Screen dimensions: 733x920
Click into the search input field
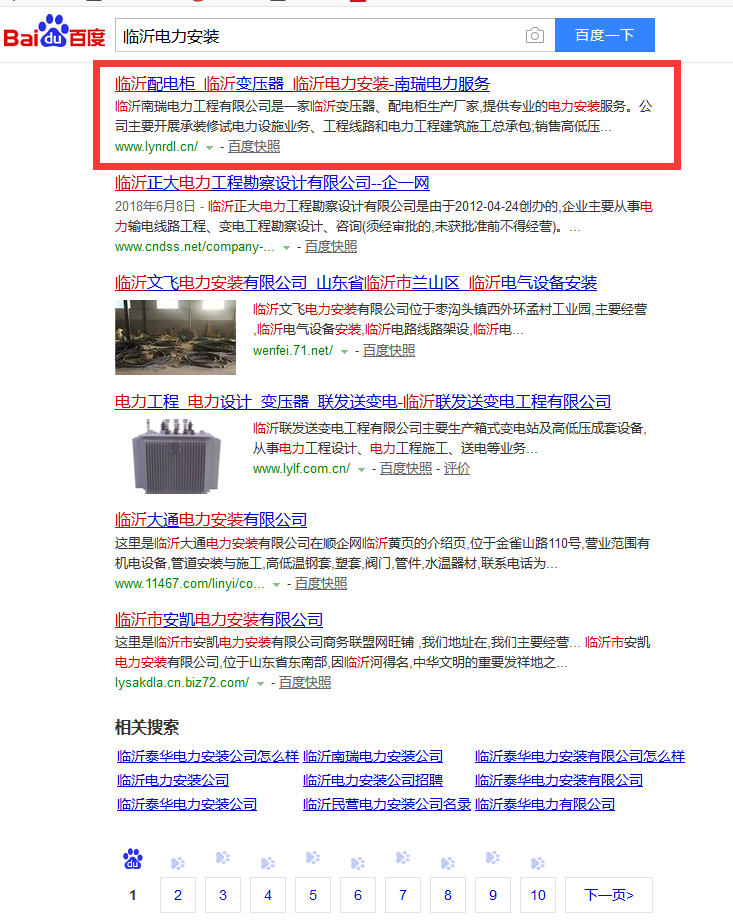coord(320,36)
